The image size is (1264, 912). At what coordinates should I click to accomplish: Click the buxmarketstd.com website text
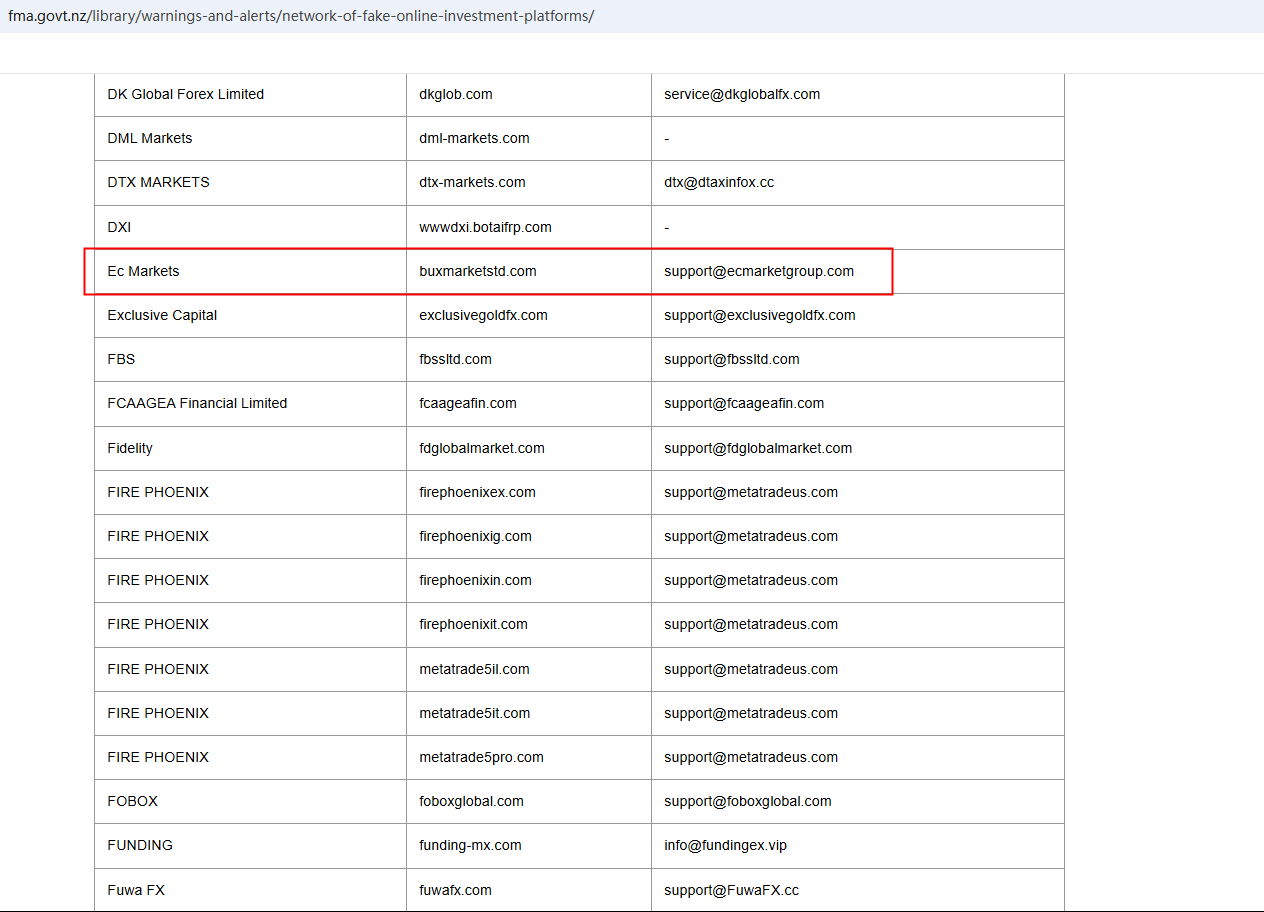(x=478, y=271)
